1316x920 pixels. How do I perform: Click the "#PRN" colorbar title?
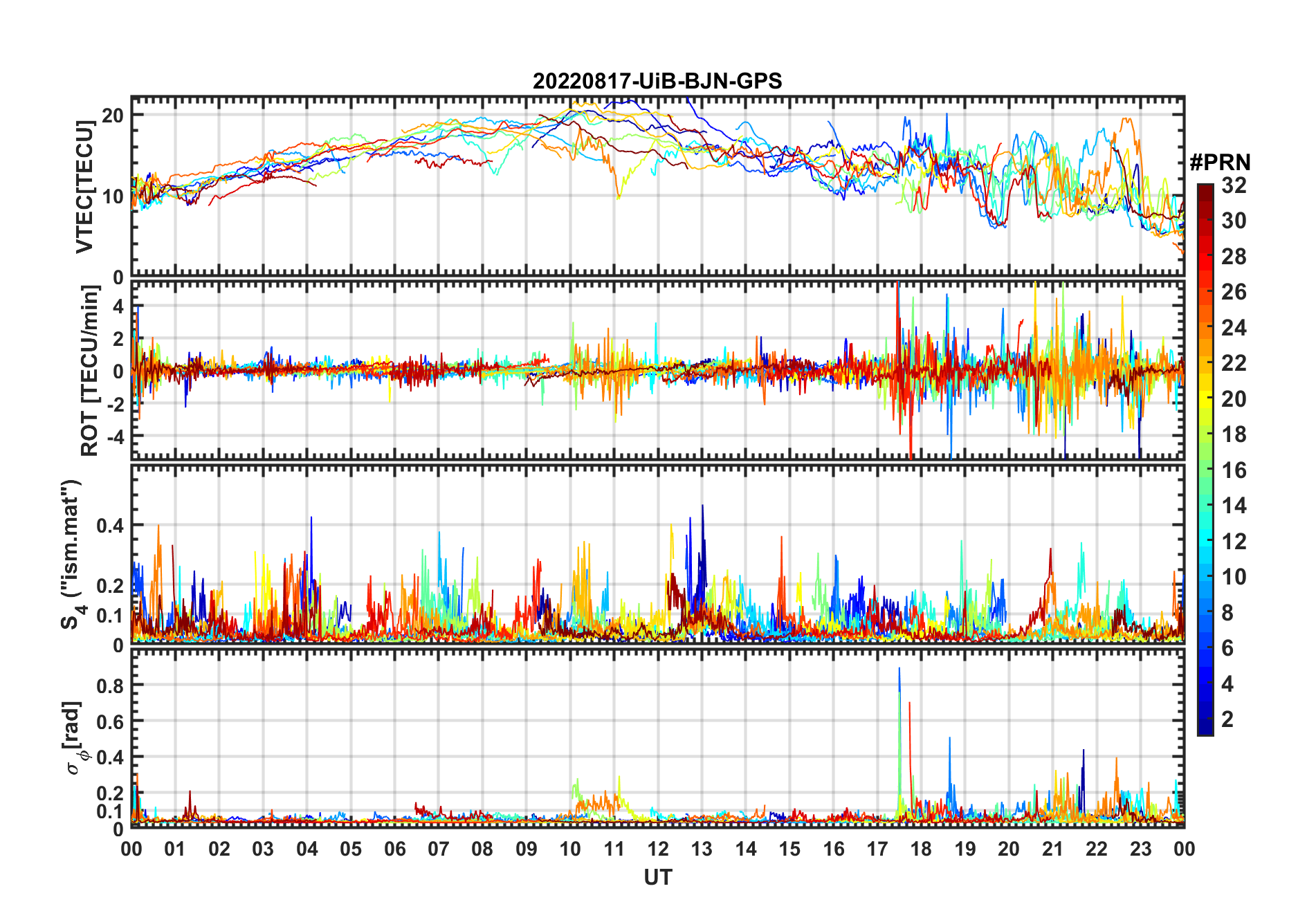[1221, 163]
